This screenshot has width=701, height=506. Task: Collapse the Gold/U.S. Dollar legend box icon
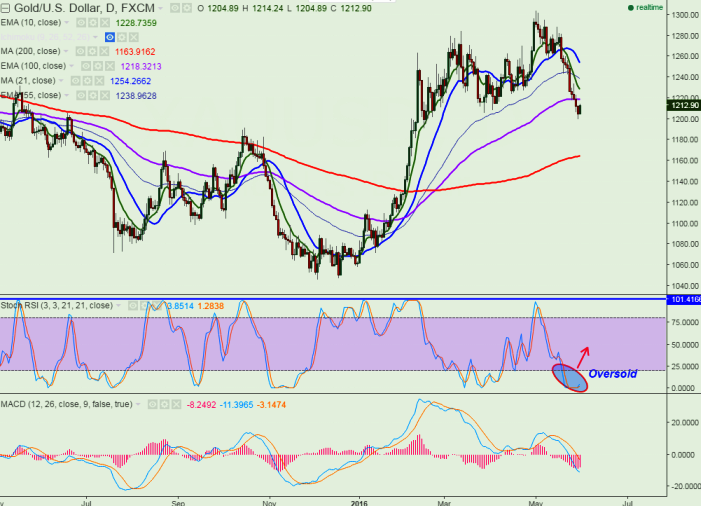(5, 8)
